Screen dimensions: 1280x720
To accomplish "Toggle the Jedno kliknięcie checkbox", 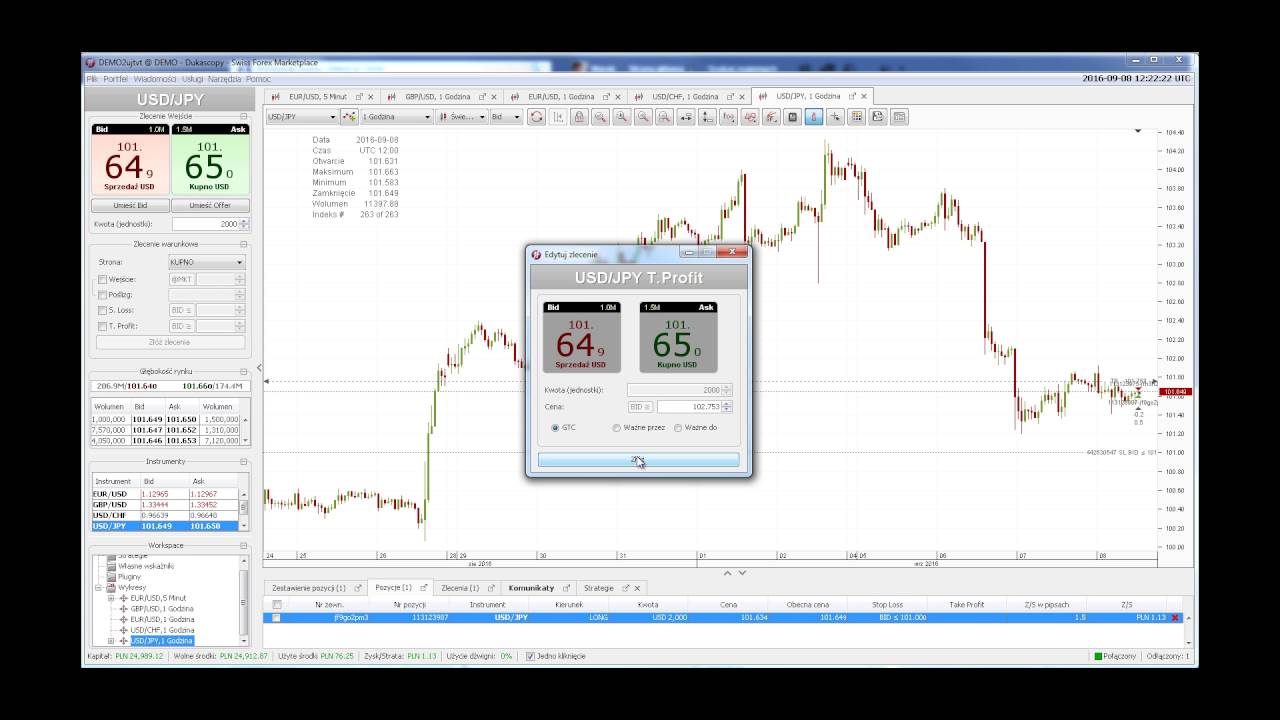I will click(530, 656).
